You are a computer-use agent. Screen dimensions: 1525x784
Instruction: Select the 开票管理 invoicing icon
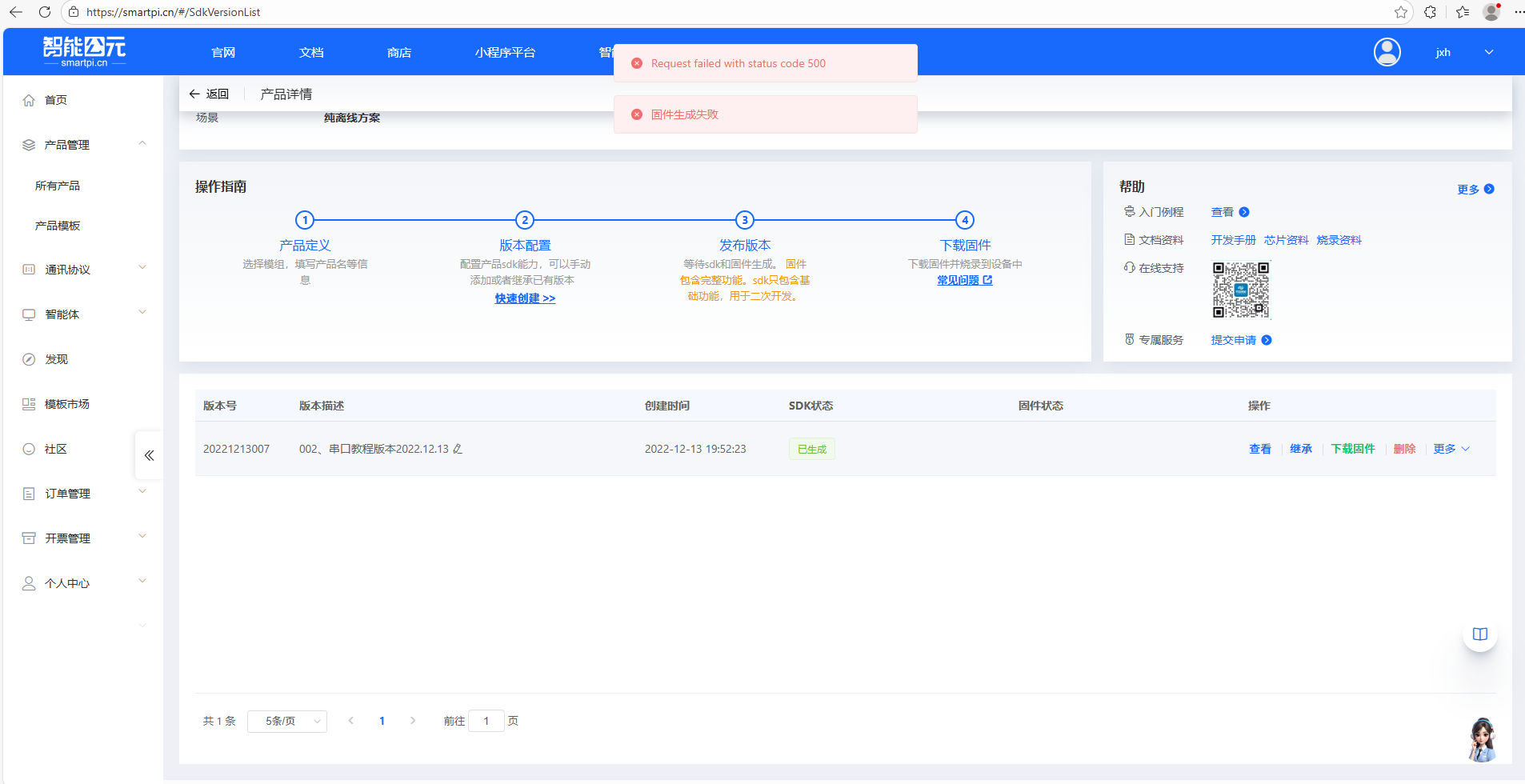click(29, 537)
